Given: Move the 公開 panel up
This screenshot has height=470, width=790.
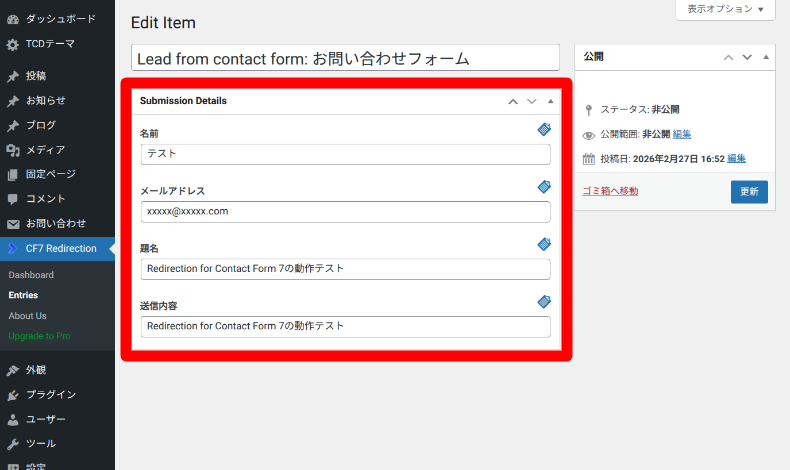Looking at the screenshot, I should [729, 57].
